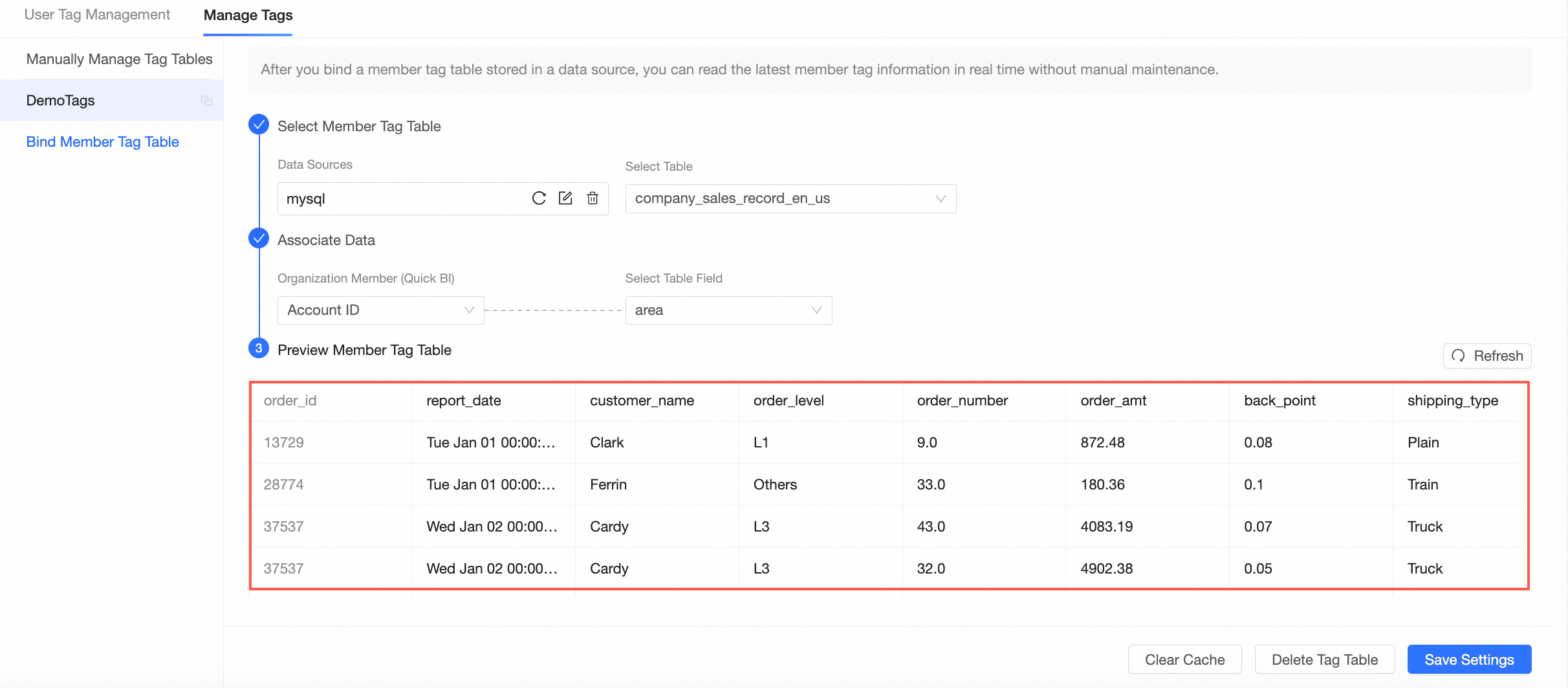Image resolution: width=1568 pixels, height=688 pixels.
Task: Click order amount 872.48
Action: click(1102, 443)
